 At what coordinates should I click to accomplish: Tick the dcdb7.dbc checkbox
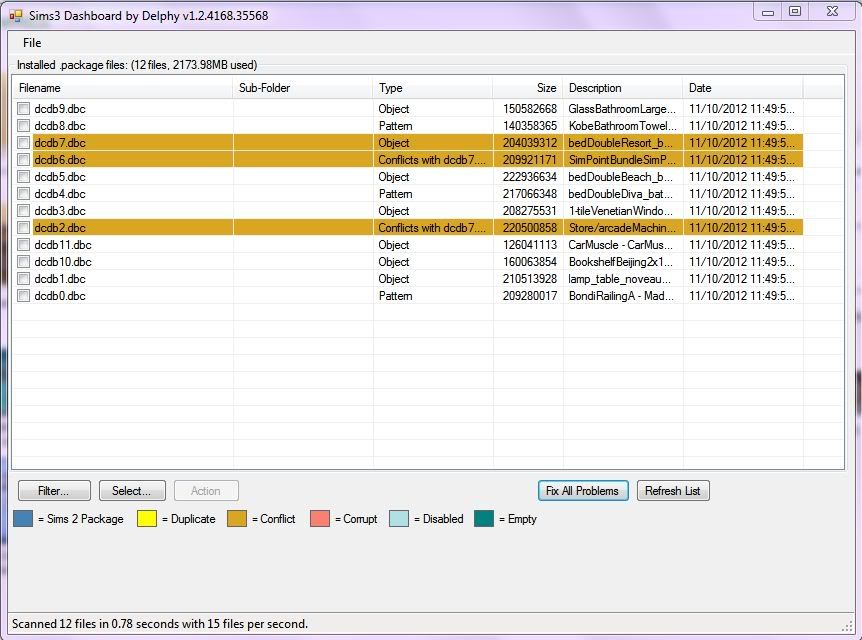pyautogui.click(x=23, y=143)
